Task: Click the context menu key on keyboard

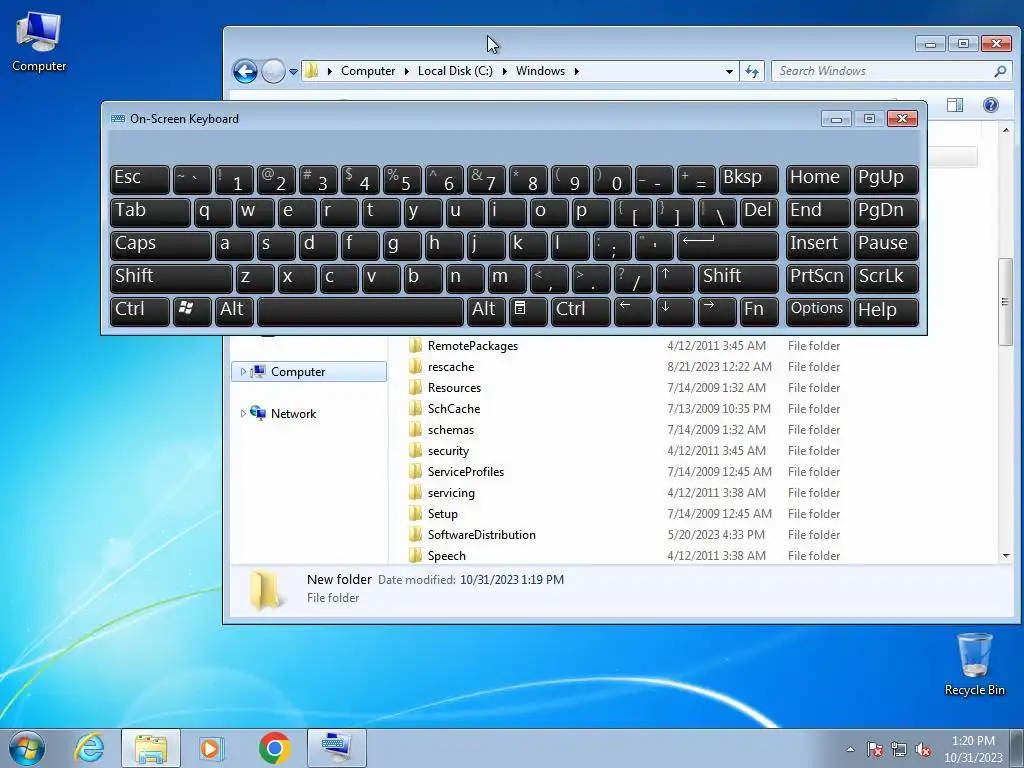Action: [528, 311]
